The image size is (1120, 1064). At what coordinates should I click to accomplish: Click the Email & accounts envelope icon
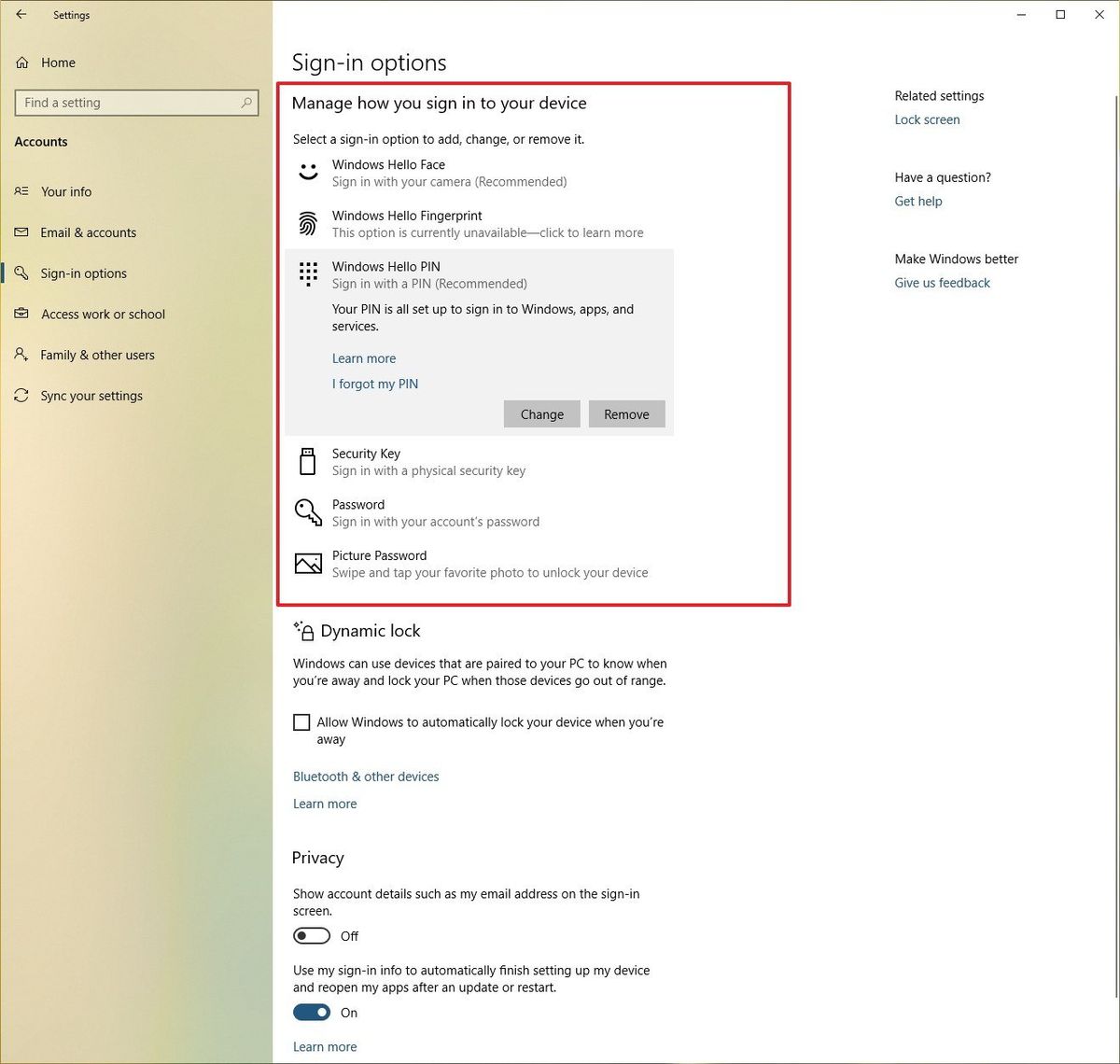click(x=22, y=232)
